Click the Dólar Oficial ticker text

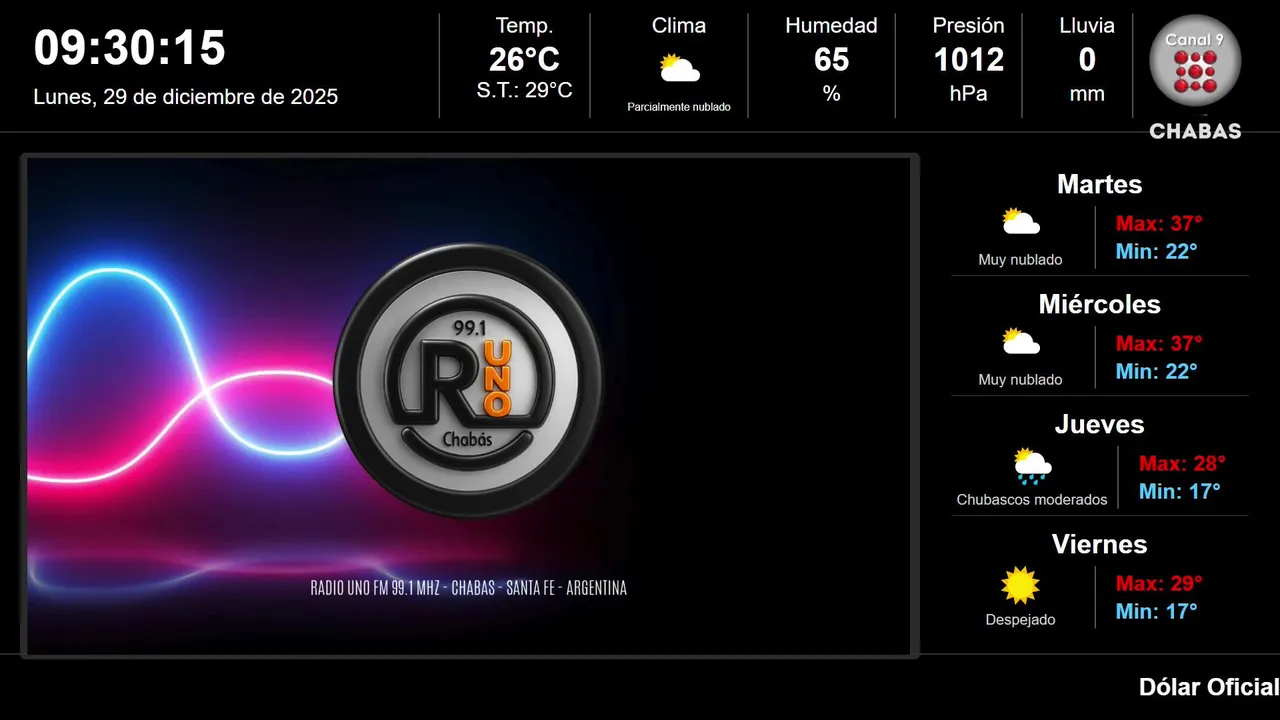click(x=1209, y=687)
